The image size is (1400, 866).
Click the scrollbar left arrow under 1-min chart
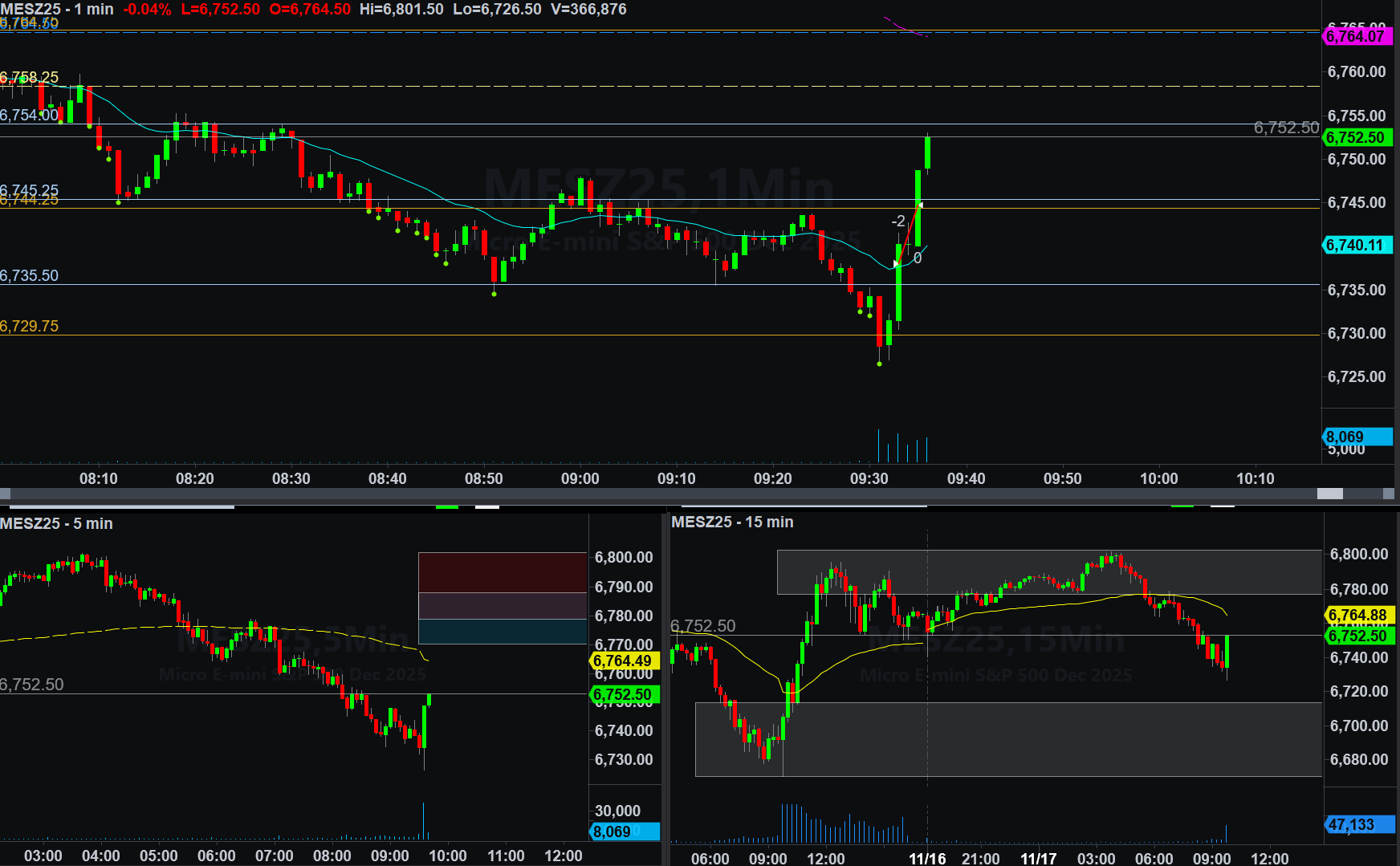tap(5, 494)
